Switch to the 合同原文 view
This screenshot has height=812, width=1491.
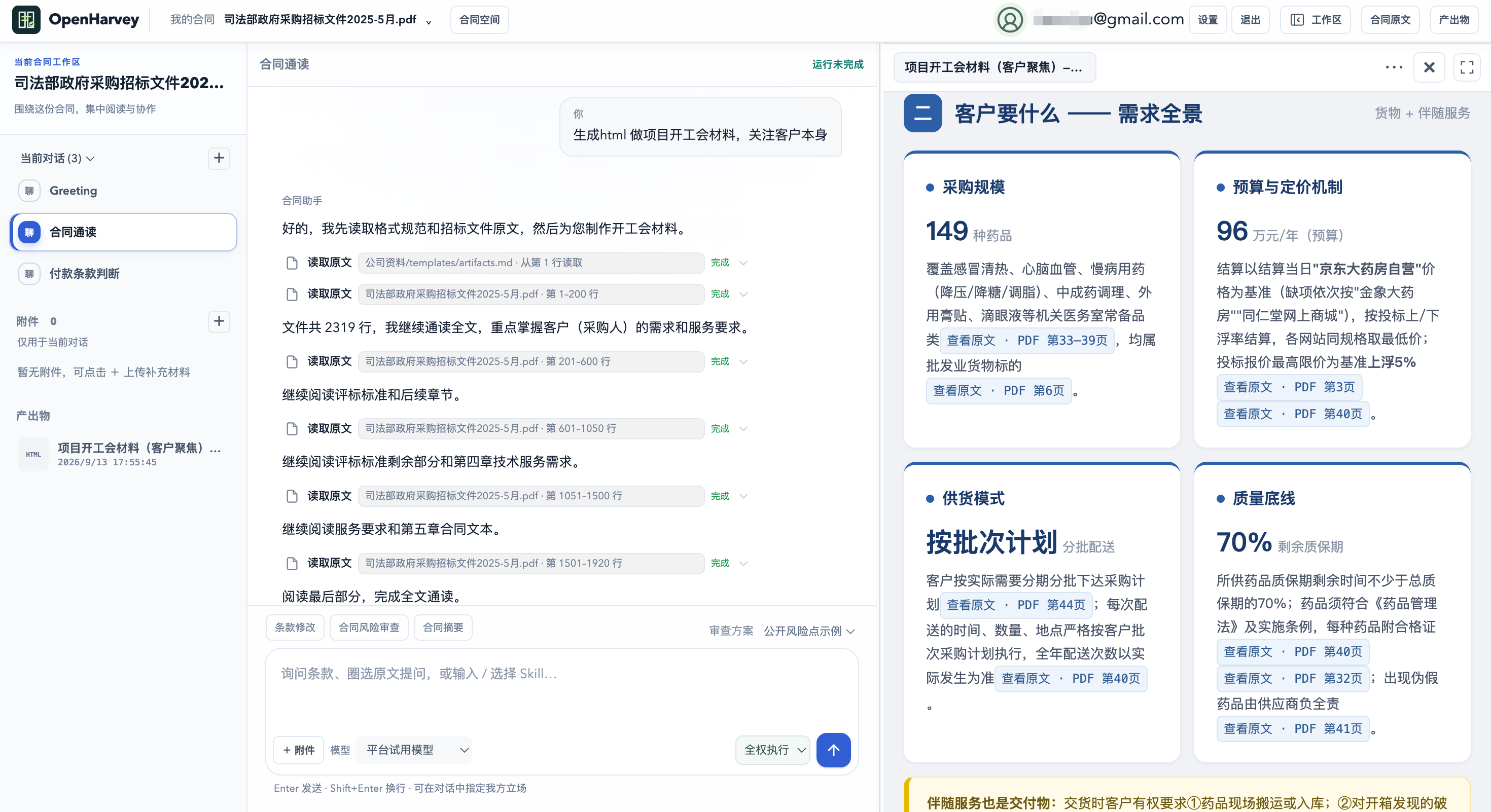[x=1390, y=20]
